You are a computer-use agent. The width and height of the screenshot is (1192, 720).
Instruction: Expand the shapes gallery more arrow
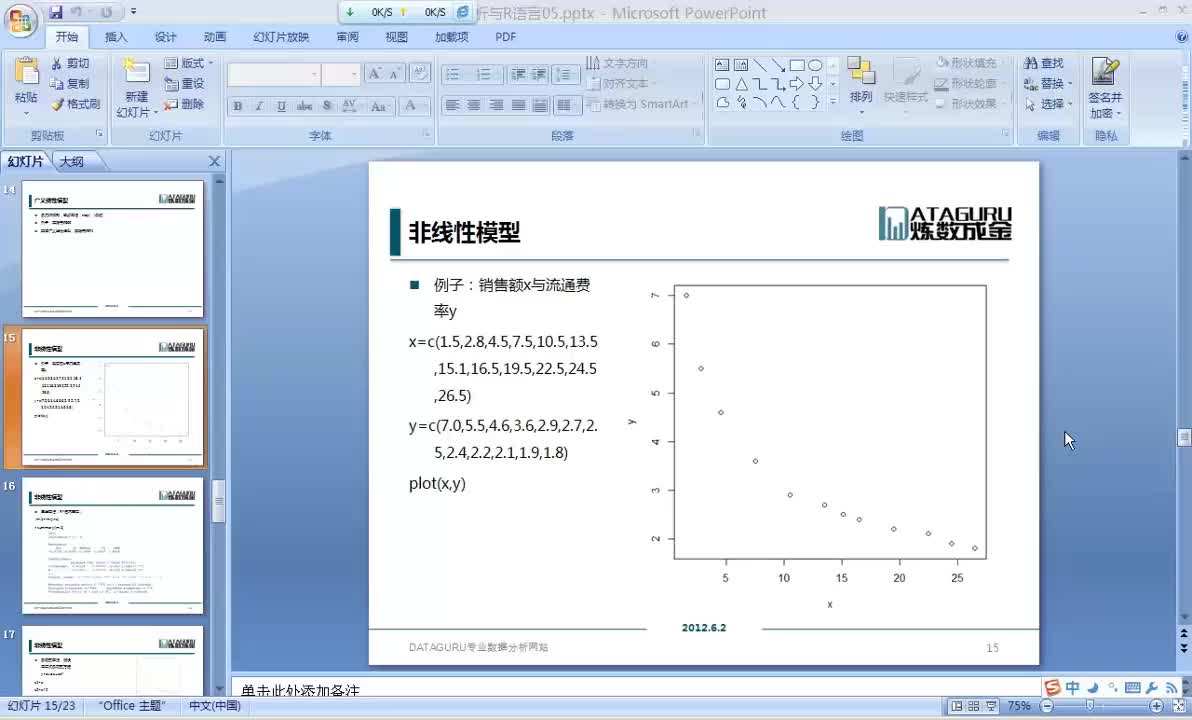point(832,101)
